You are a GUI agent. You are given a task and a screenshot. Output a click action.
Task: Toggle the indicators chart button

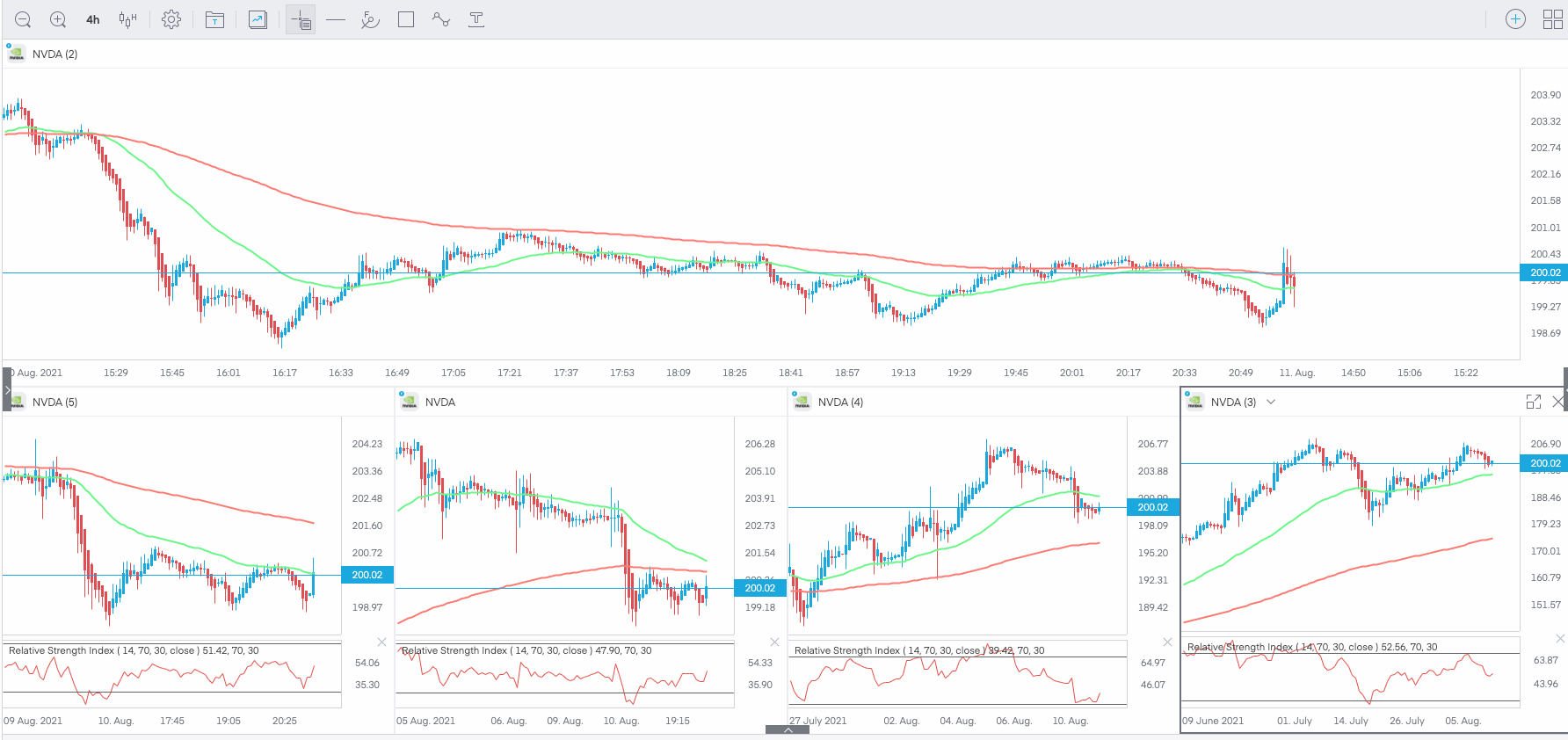pos(258,19)
